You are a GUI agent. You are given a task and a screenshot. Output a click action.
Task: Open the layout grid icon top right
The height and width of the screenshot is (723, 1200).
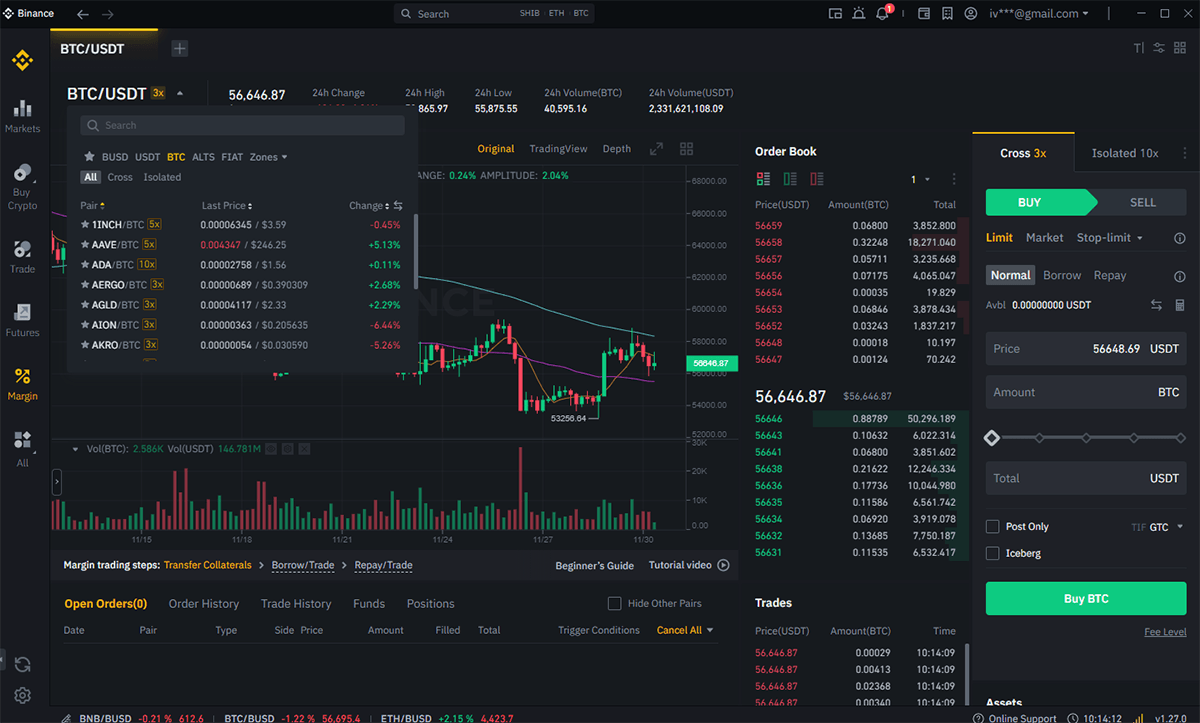(1181, 48)
